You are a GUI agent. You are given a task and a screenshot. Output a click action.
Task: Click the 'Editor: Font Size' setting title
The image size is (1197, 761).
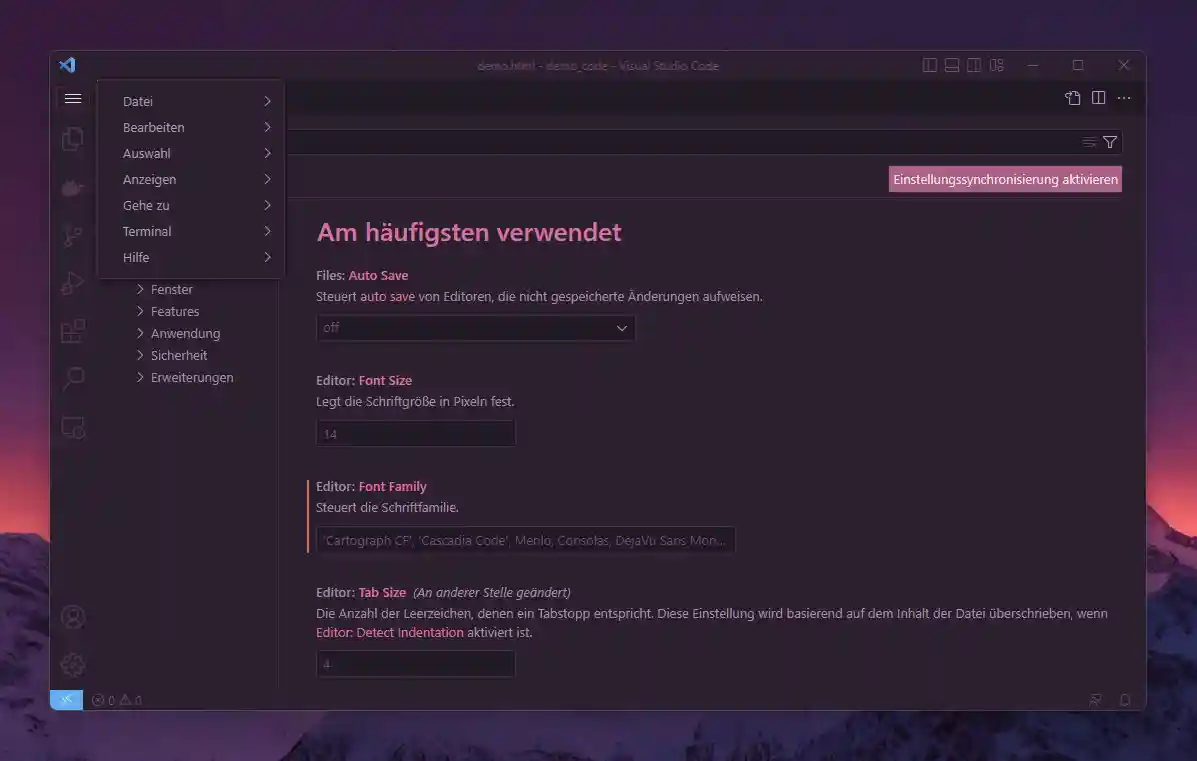pos(364,381)
